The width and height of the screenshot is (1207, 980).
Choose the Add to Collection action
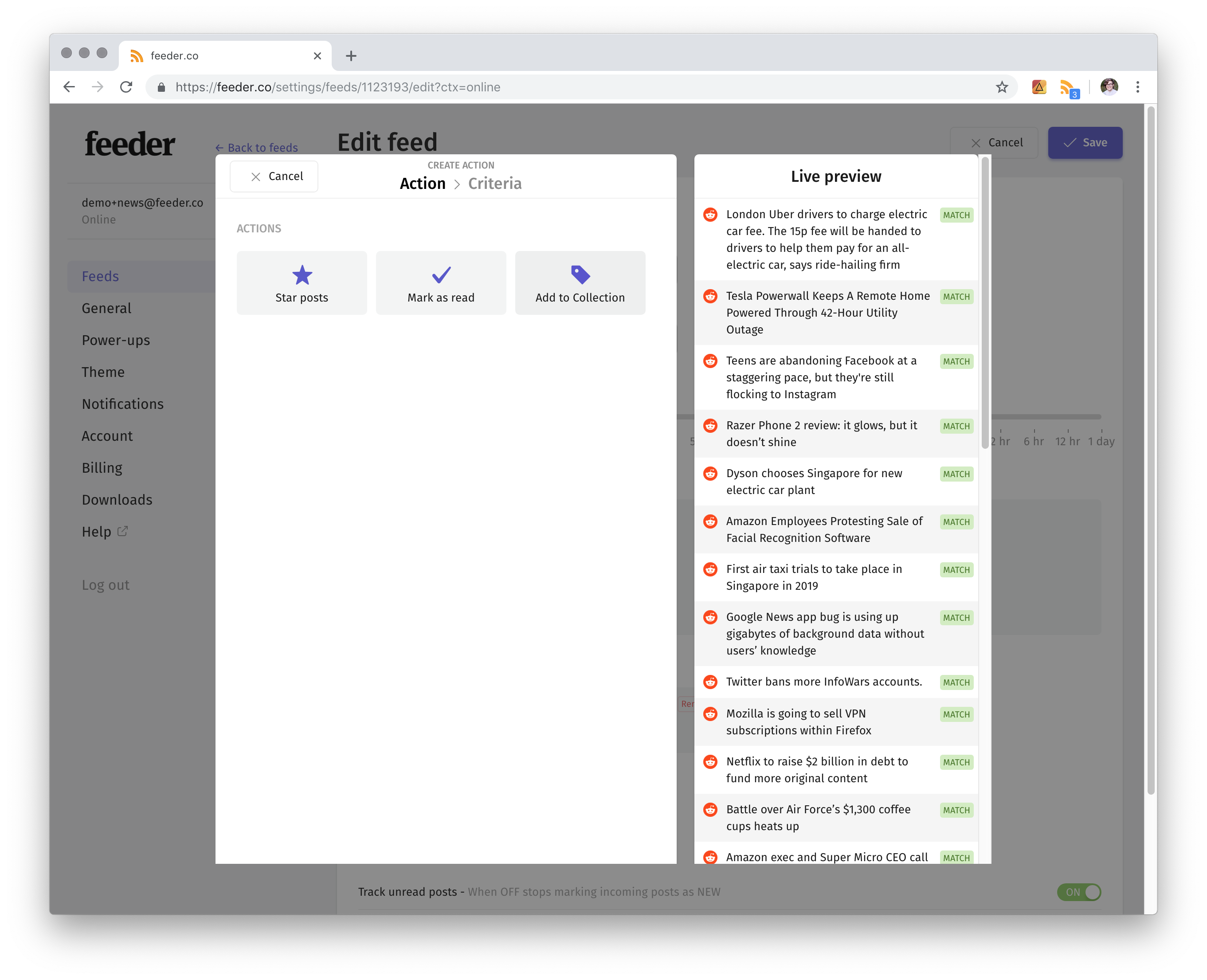point(580,283)
